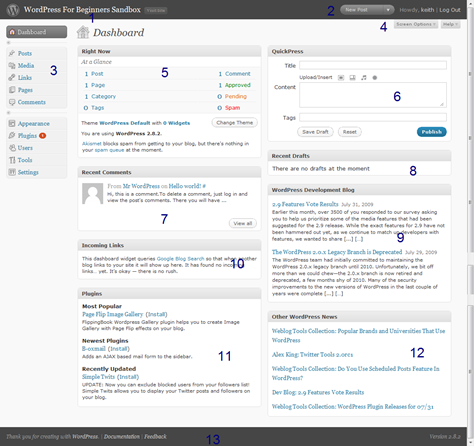Screen dimensions: 474x446
Task: Click the Add an Image upload icon
Action: coord(341,78)
